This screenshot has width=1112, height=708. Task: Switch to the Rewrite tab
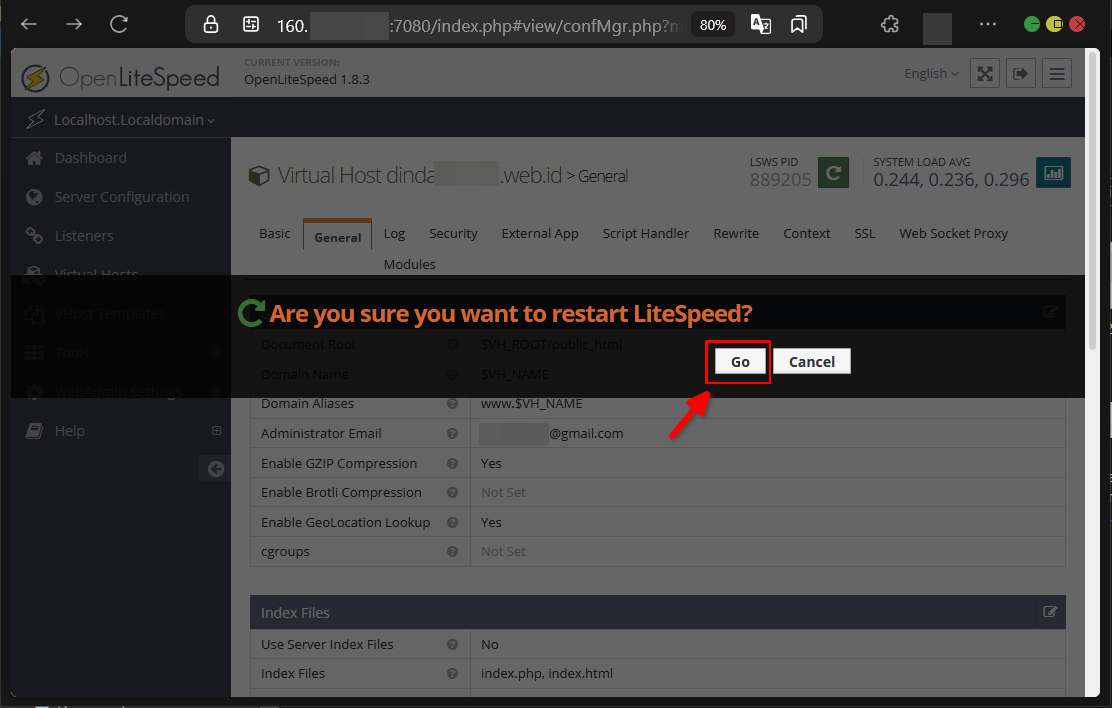pyautogui.click(x=736, y=233)
